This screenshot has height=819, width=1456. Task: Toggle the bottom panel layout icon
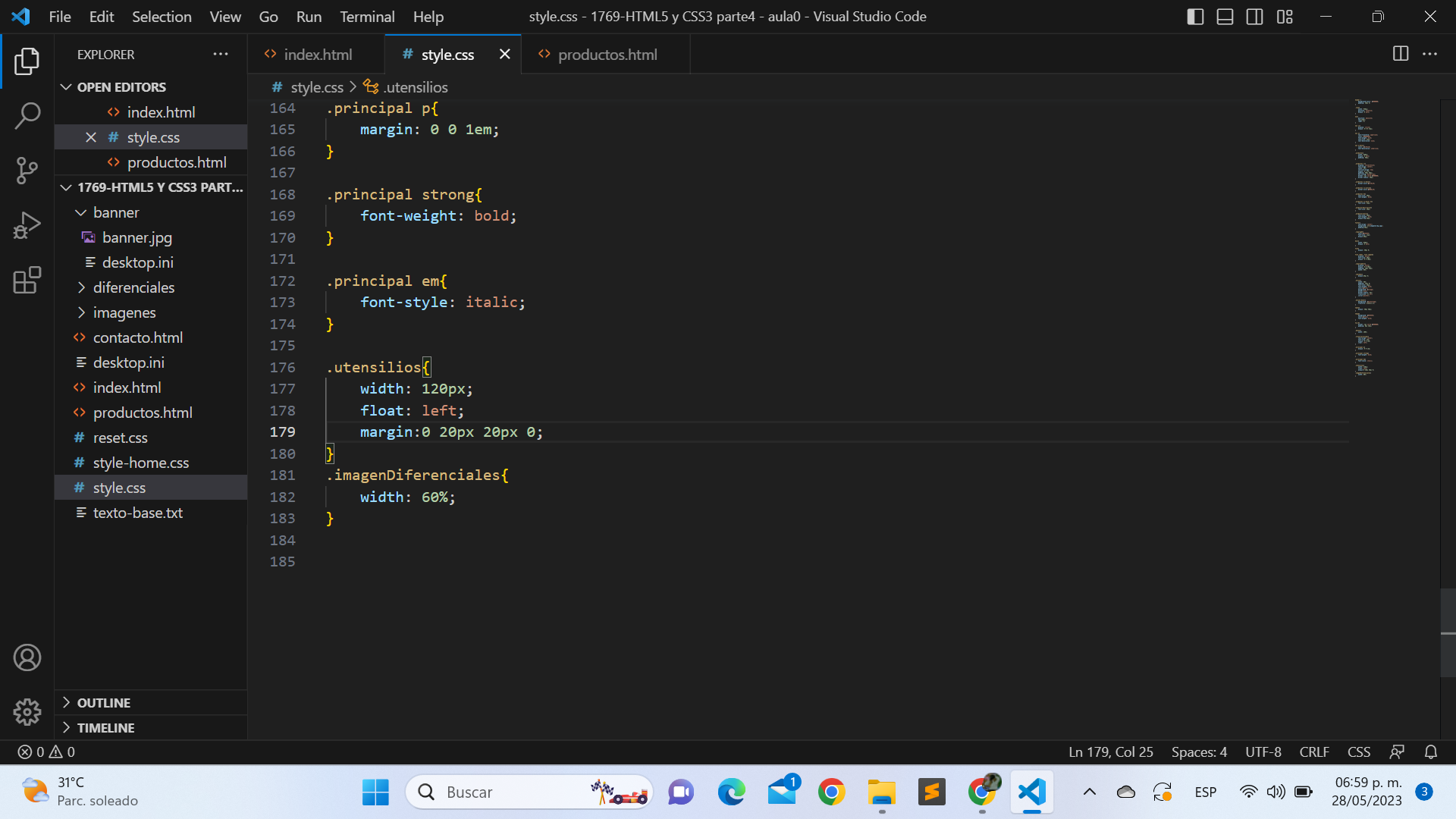coord(1225,17)
